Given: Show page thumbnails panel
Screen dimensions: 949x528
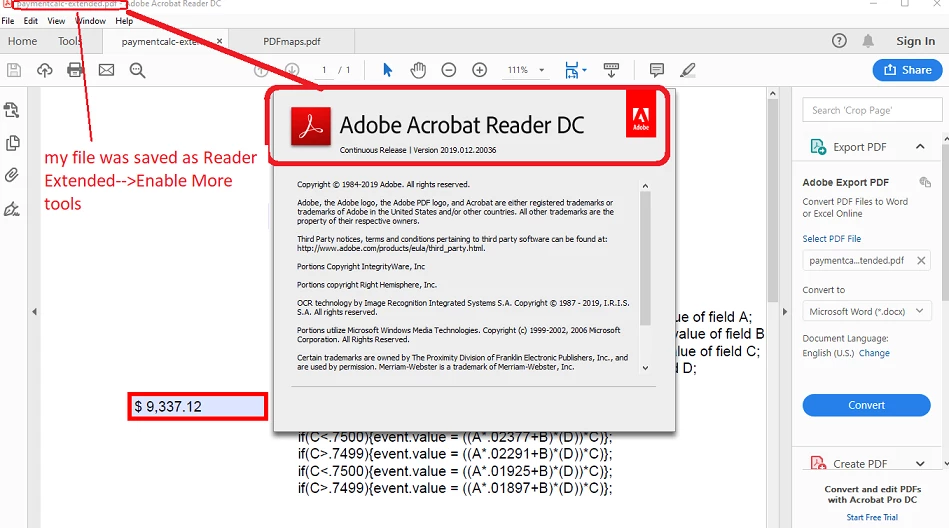Looking at the screenshot, I should [x=12, y=143].
